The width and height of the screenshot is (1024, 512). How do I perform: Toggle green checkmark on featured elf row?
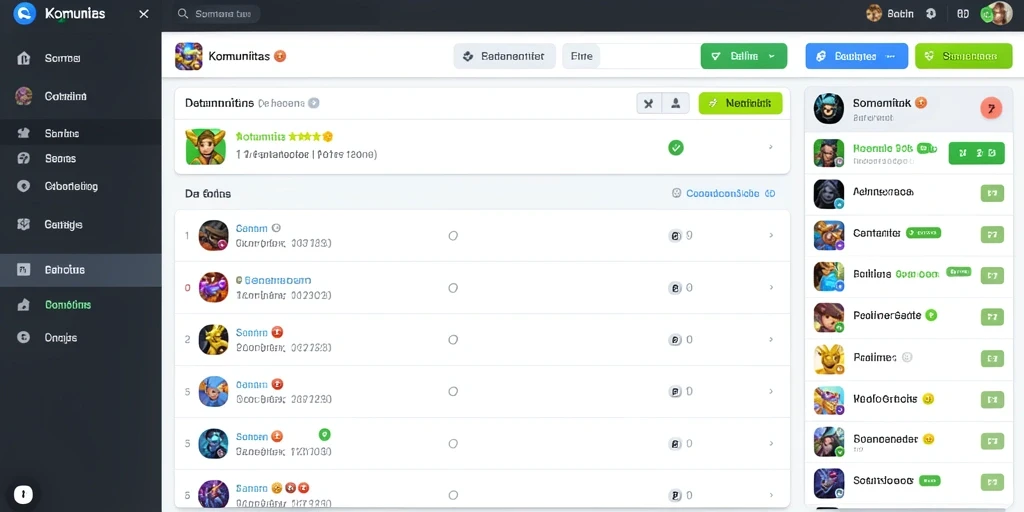pyautogui.click(x=676, y=148)
